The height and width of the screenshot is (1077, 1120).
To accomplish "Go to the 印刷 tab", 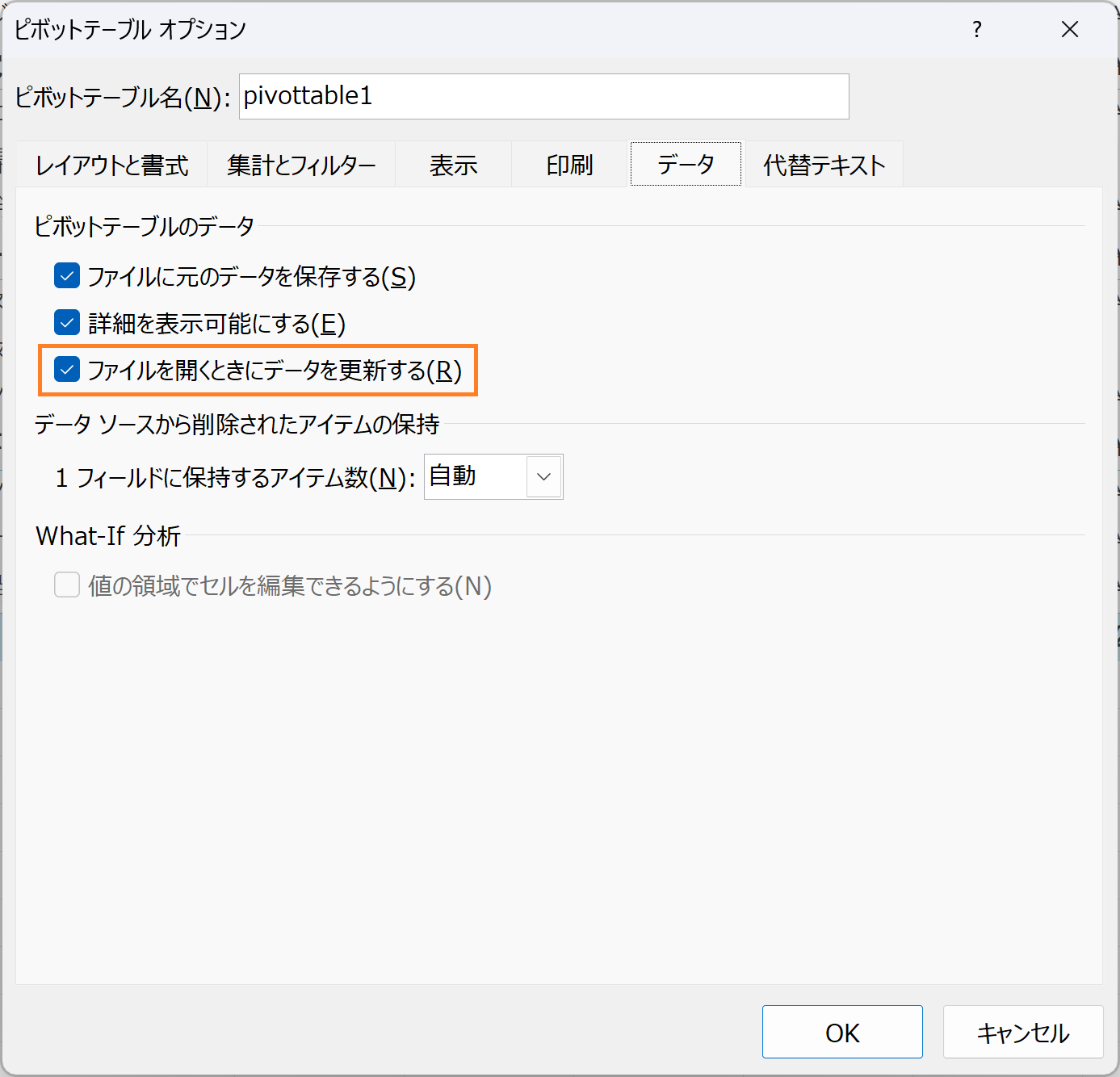I will click(x=569, y=165).
